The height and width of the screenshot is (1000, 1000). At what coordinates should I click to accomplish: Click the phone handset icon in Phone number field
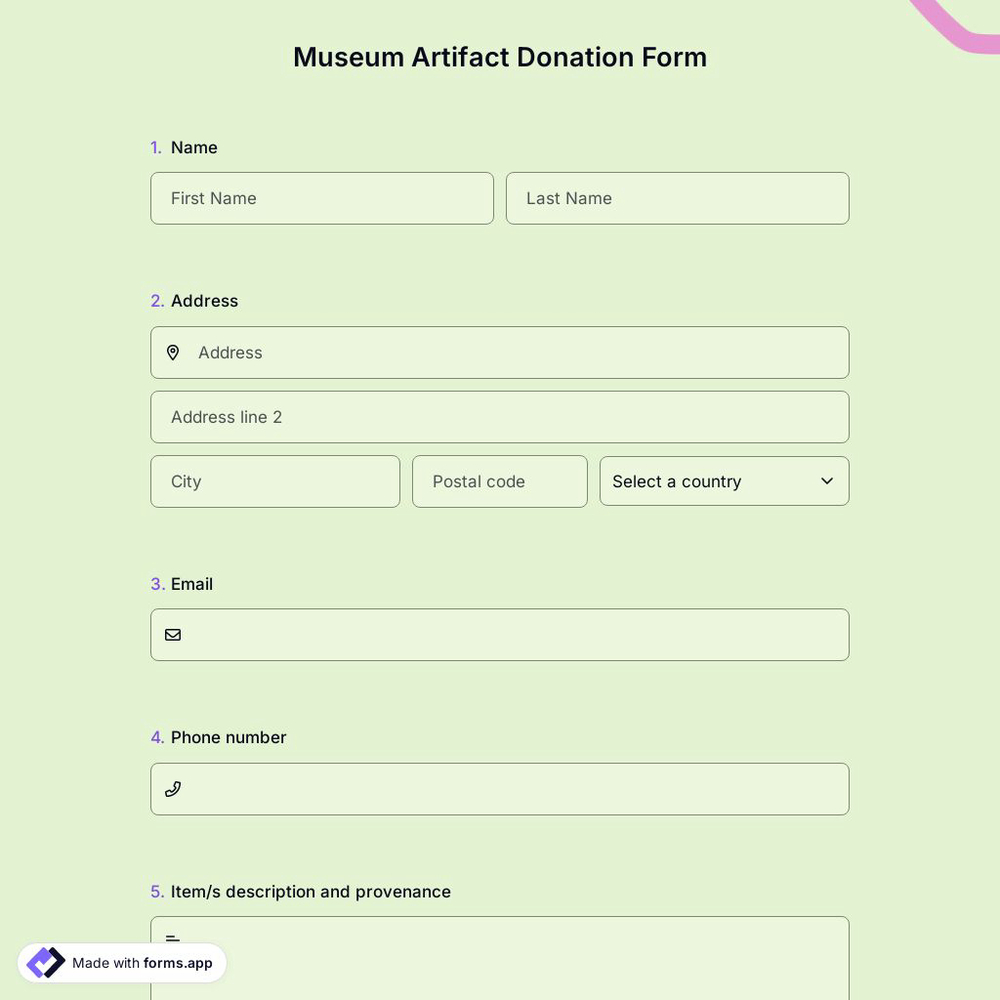click(x=172, y=789)
